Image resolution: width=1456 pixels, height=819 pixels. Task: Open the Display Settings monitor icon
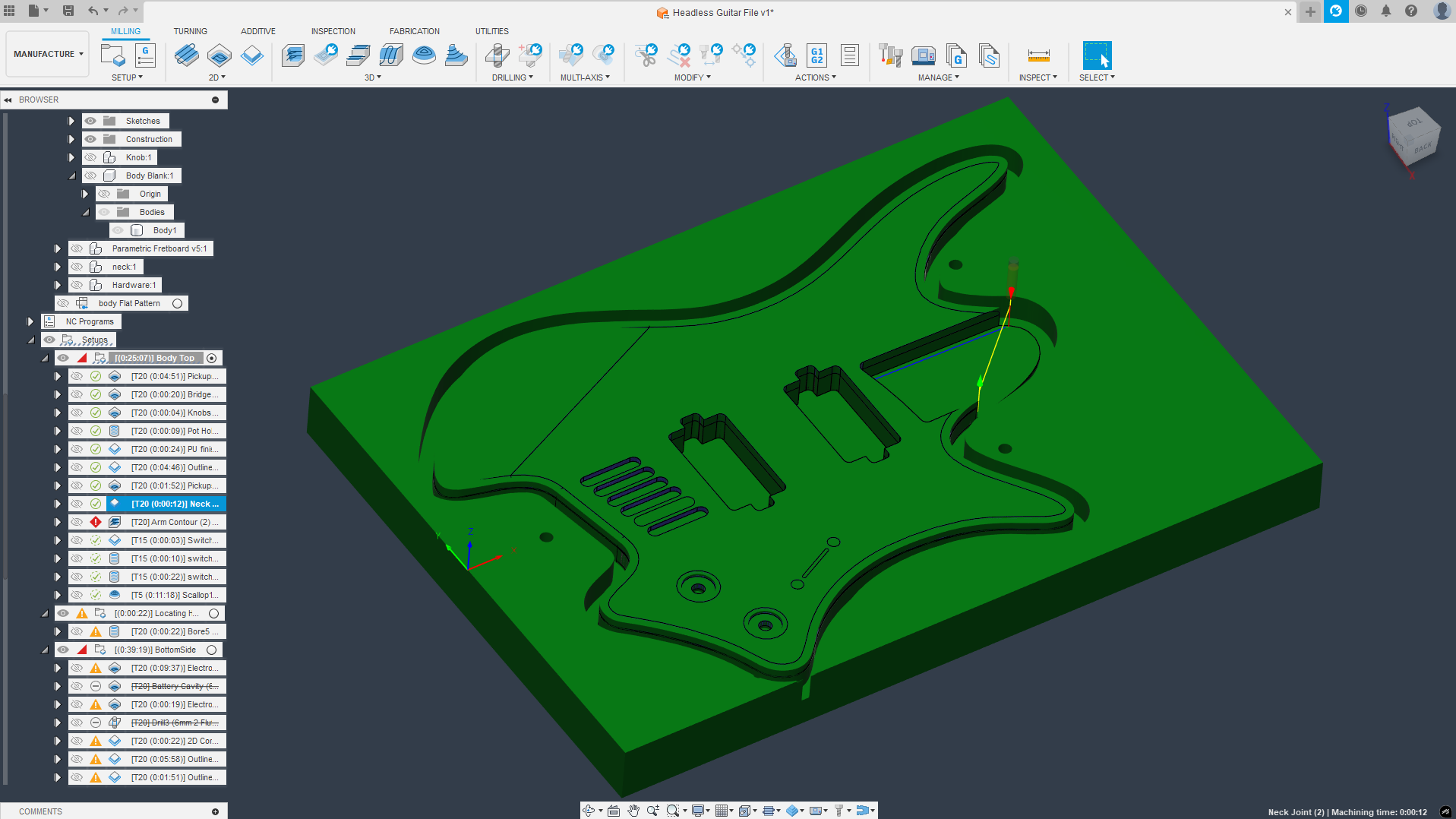click(x=697, y=811)
